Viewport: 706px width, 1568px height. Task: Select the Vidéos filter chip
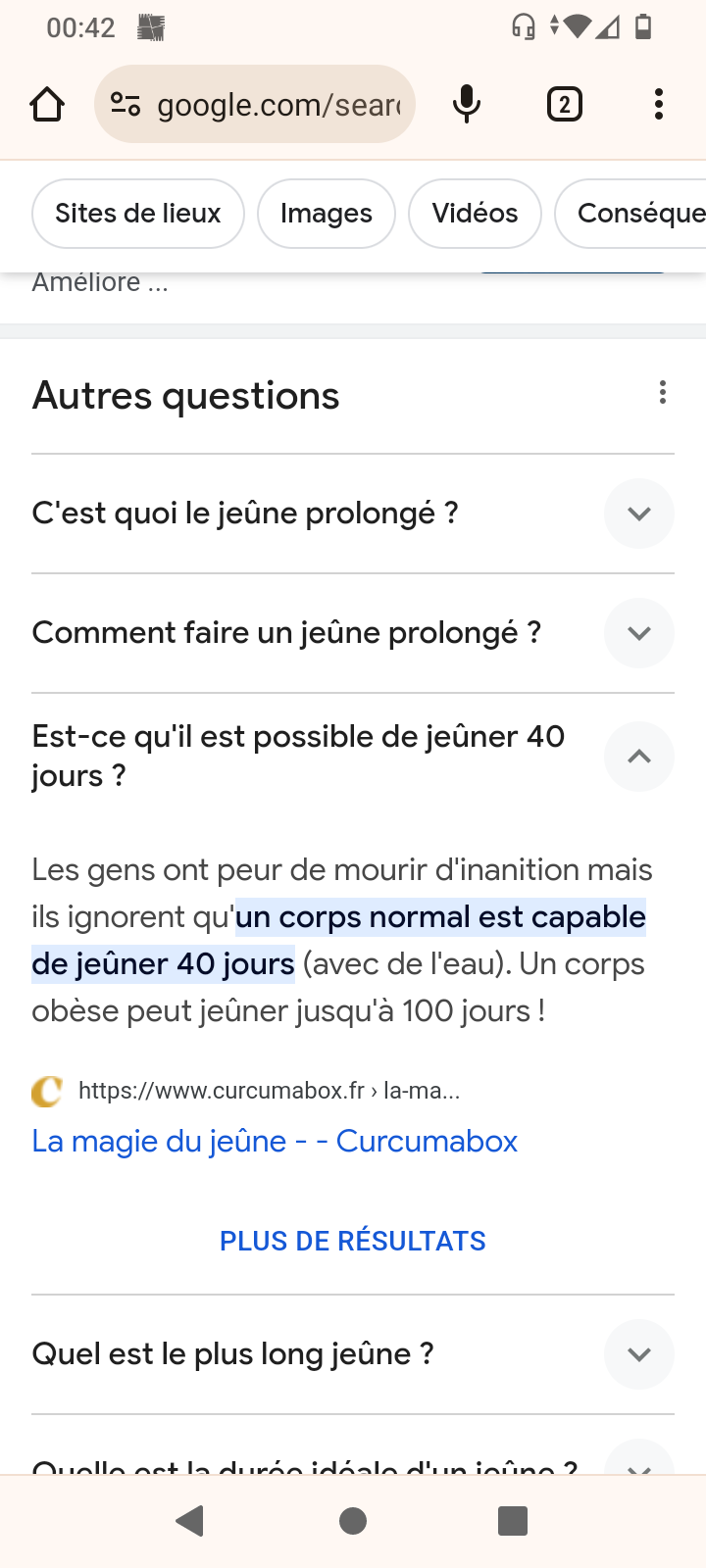pyautogui.click(x=475, y=214)
